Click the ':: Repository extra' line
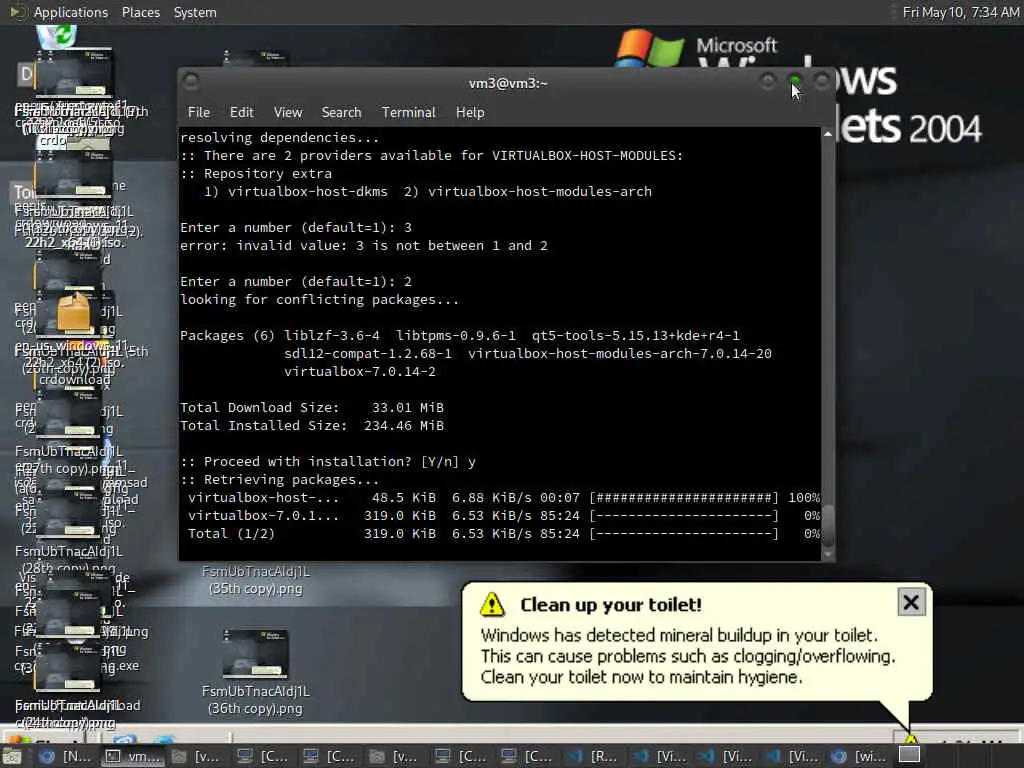 point(256,174)
